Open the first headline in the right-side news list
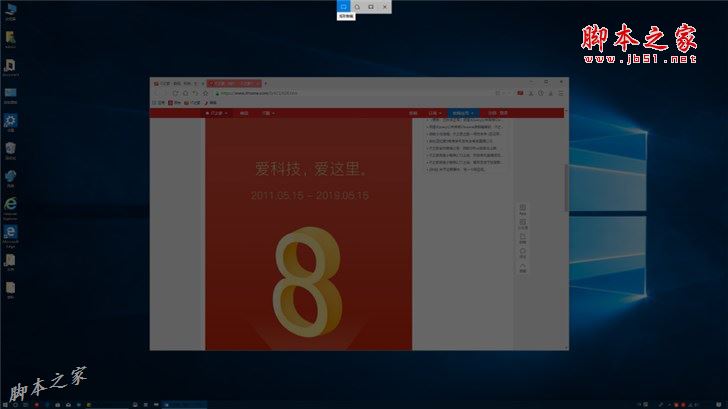The width and height of the screenshot is (728, 409). (x=464, y=120)
